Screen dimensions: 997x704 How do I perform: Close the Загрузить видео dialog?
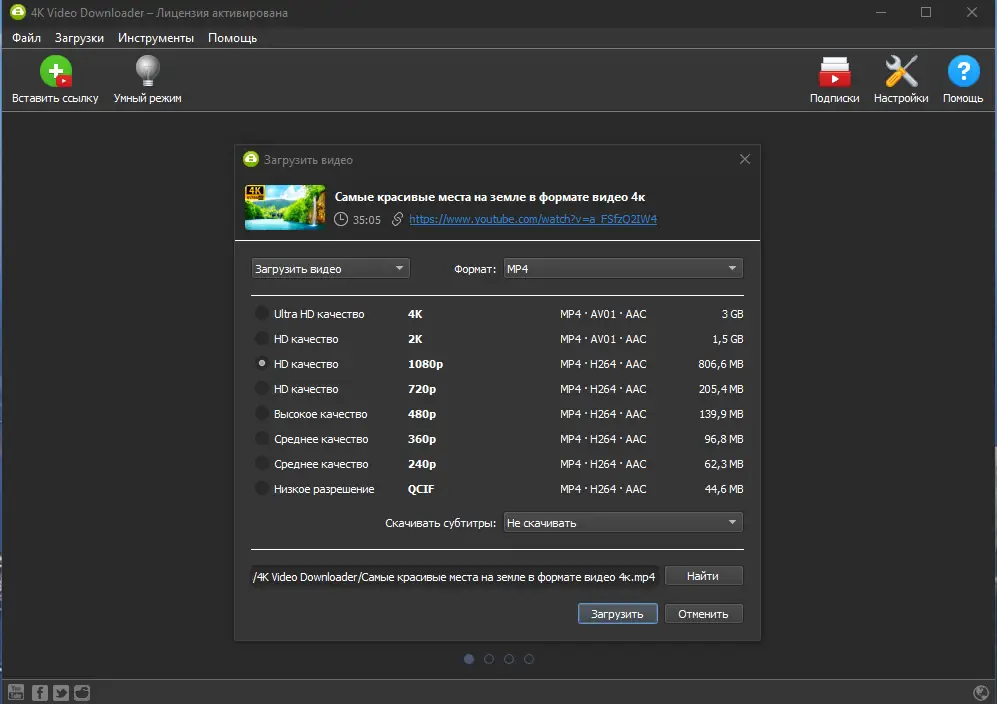pos(745,159)
